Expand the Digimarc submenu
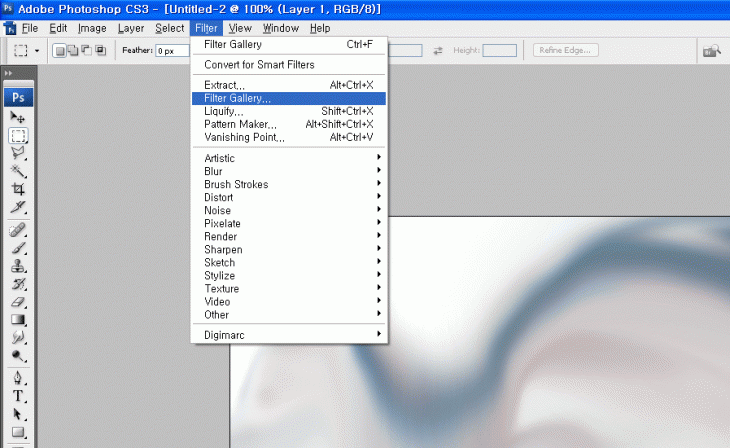The height and width of the screenshot is (448, 730). coord(289,335)
